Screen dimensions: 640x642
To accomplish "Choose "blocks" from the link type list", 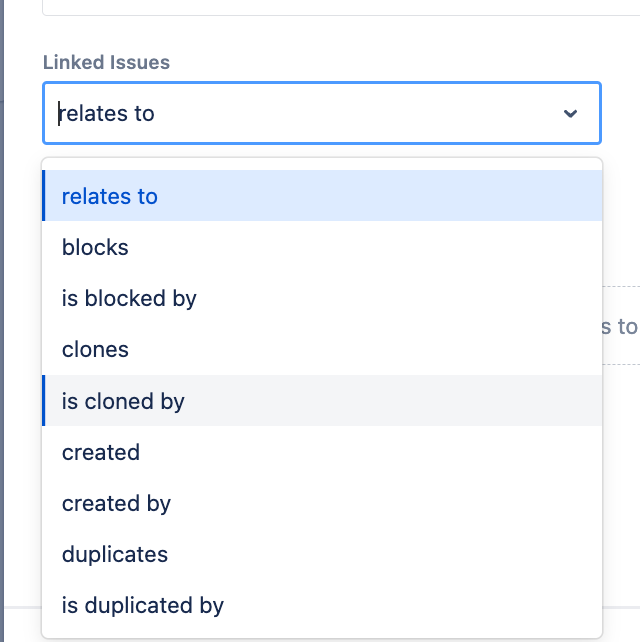I will (x=95, y=247).
